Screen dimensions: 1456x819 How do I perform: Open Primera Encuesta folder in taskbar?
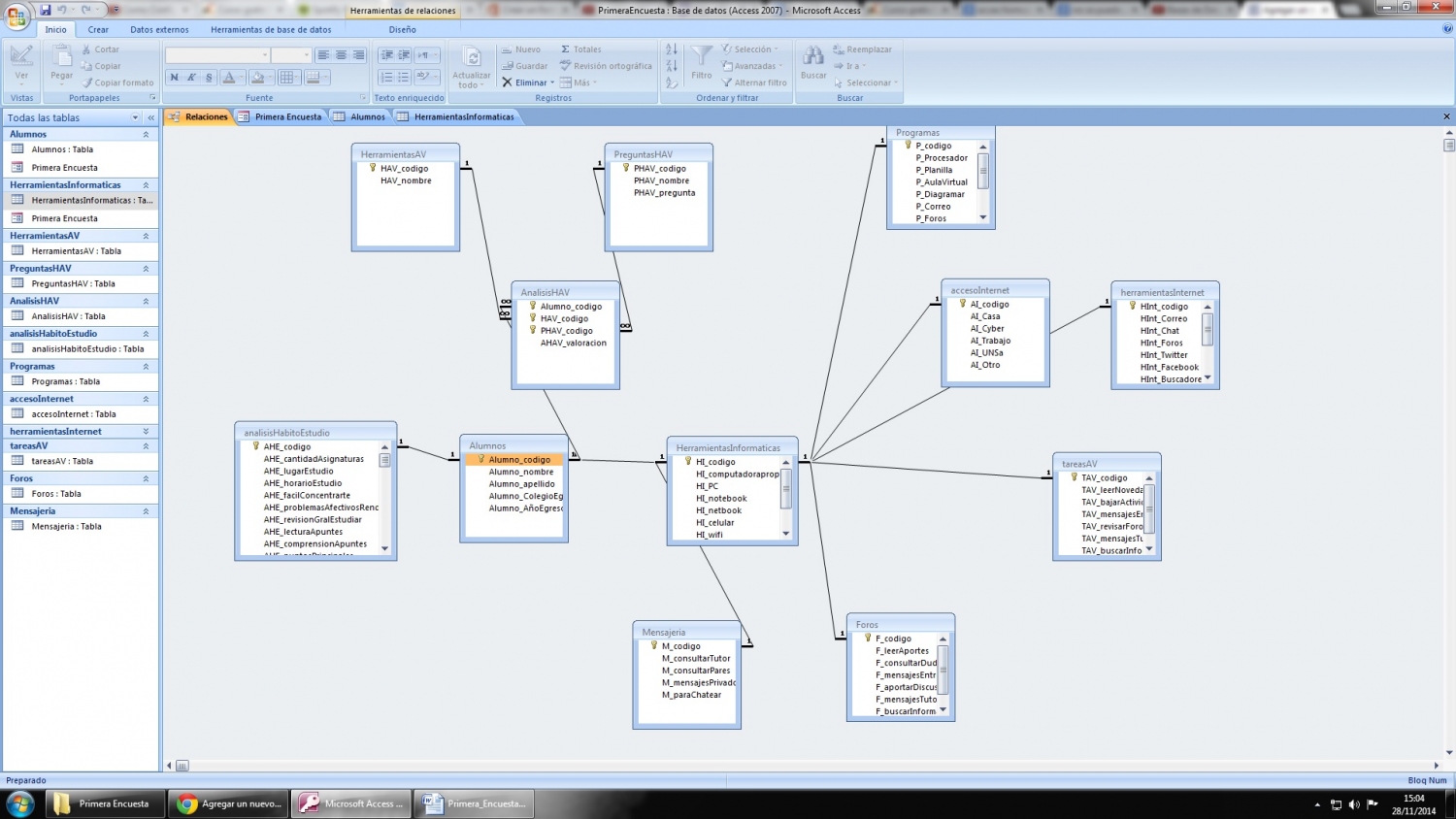pos(106,803)
